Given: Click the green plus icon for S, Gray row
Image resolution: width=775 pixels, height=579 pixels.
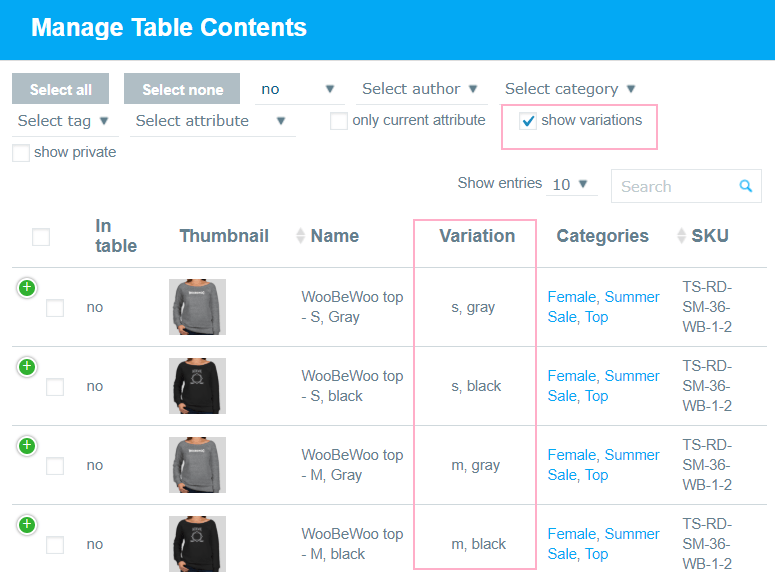Looking at the screenshot, I should [x=27, y=287].
